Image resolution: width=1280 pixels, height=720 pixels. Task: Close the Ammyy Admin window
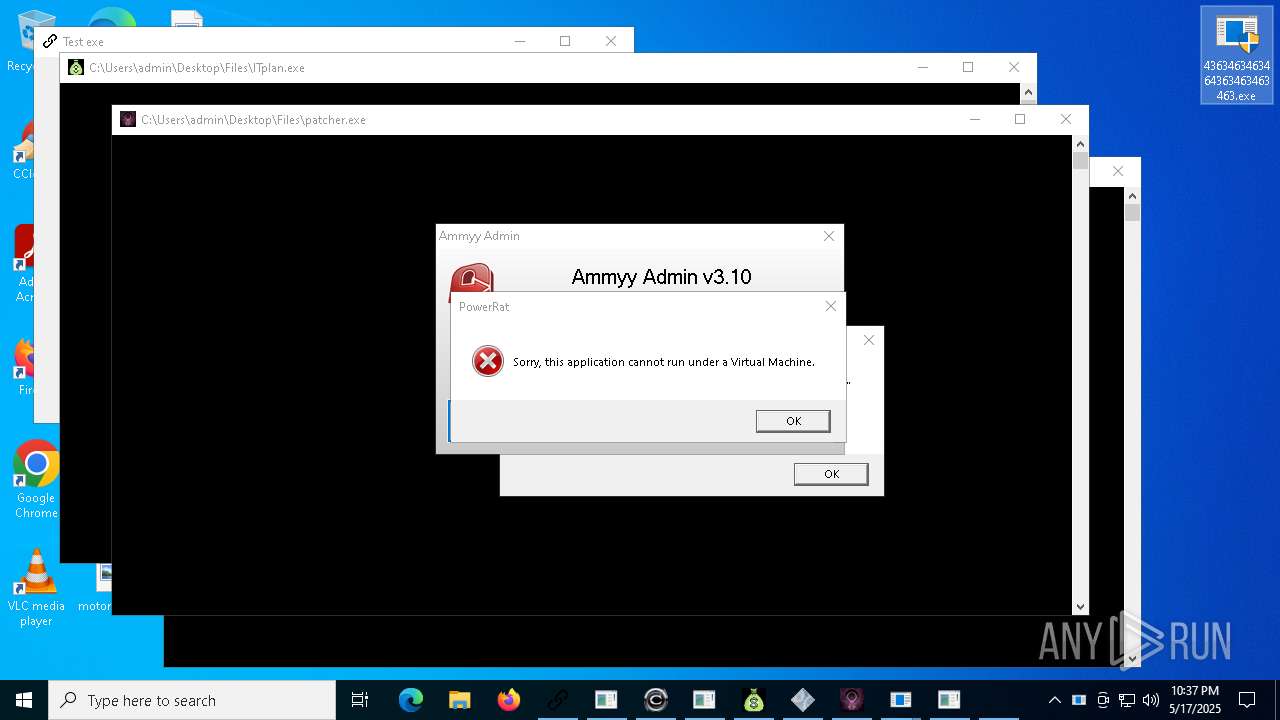tap(828, 236)
